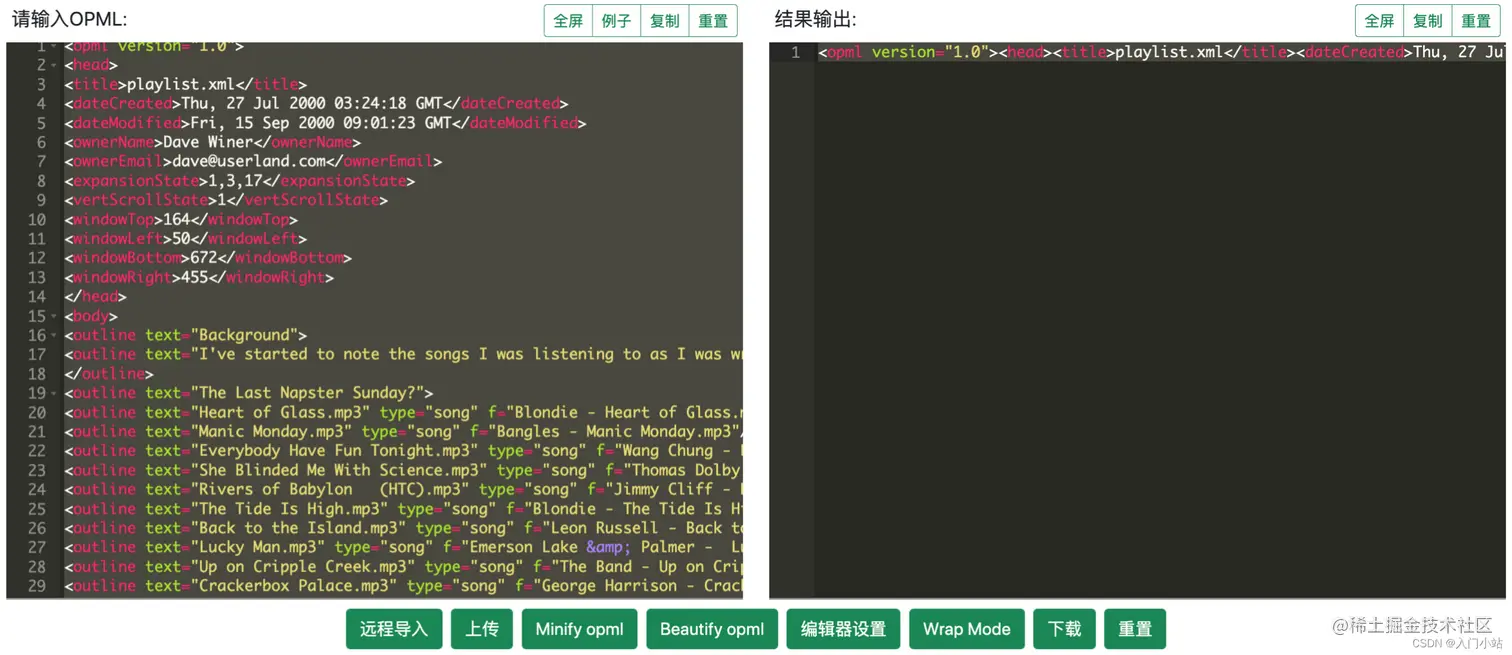Click the Beautify opml button
Image resolution: width=1512 pixels, height=655 pixels.
click(712, 629)
